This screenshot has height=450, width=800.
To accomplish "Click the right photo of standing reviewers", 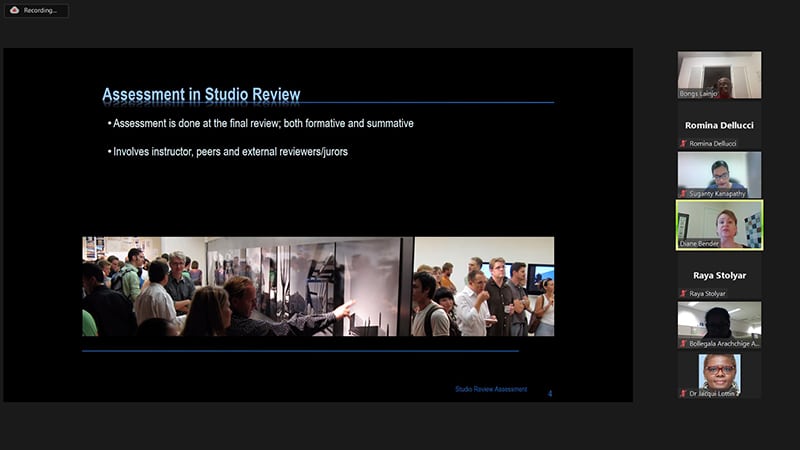I will click(x=483, y=286).
